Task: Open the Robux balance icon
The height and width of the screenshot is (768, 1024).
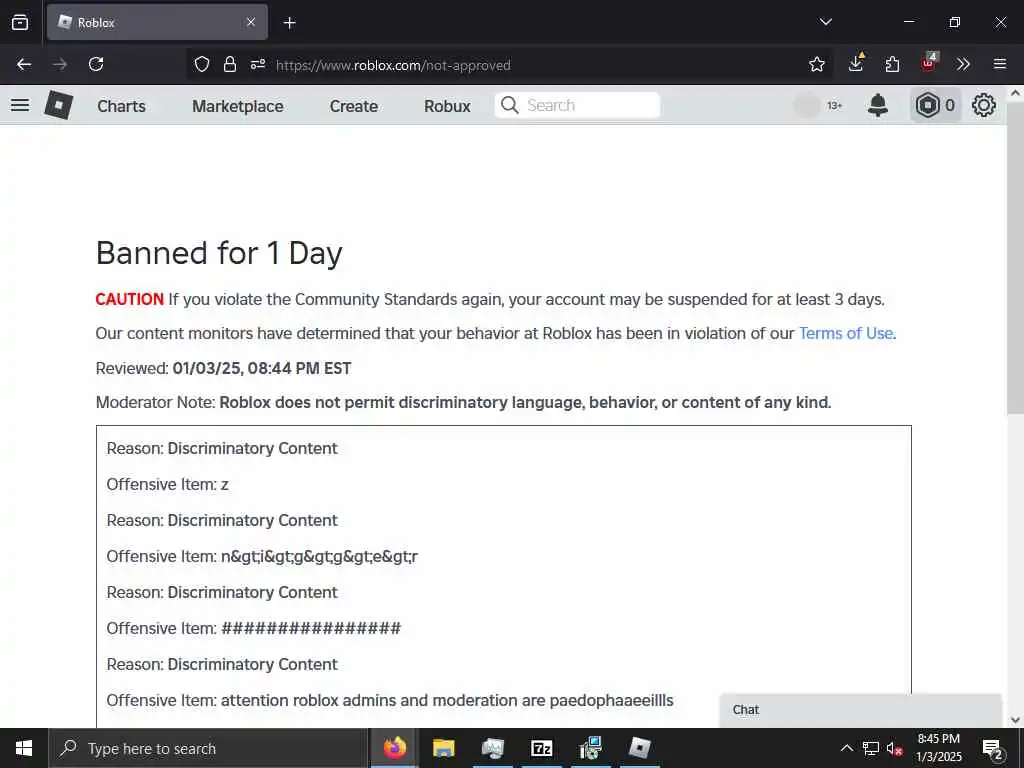Action: [927, 105]
